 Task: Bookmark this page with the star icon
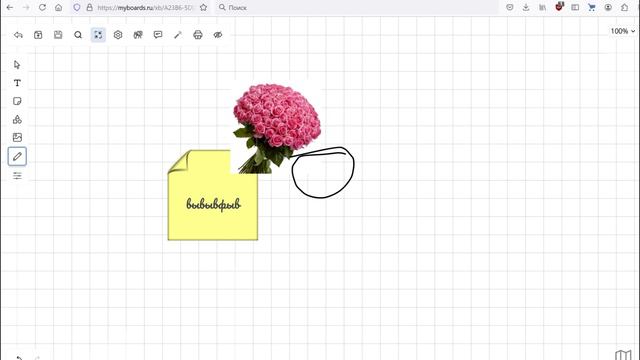pos(203,7)
